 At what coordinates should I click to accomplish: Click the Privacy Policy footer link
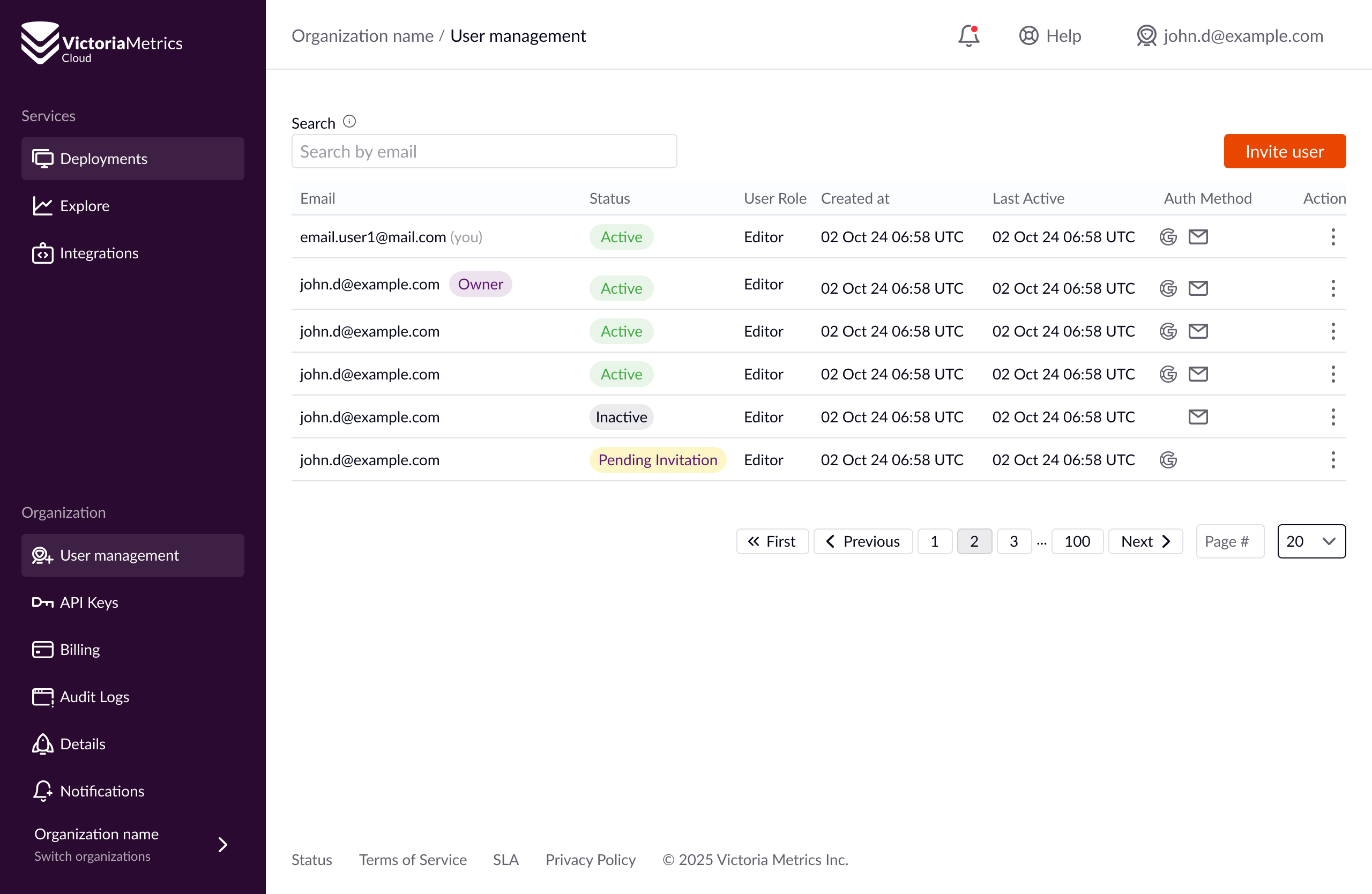pos(590,859)
